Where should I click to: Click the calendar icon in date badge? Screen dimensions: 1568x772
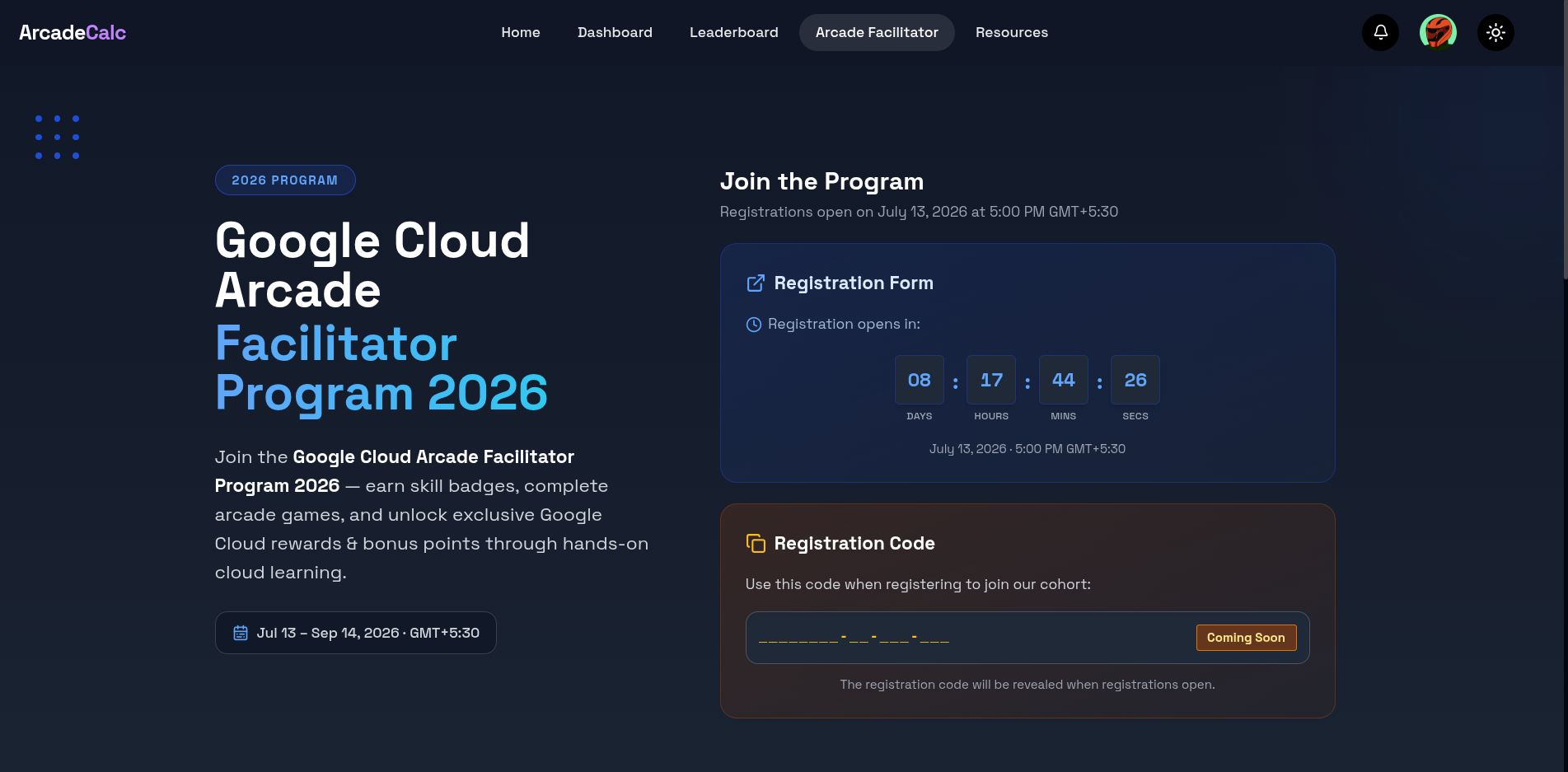click(241, 633)
